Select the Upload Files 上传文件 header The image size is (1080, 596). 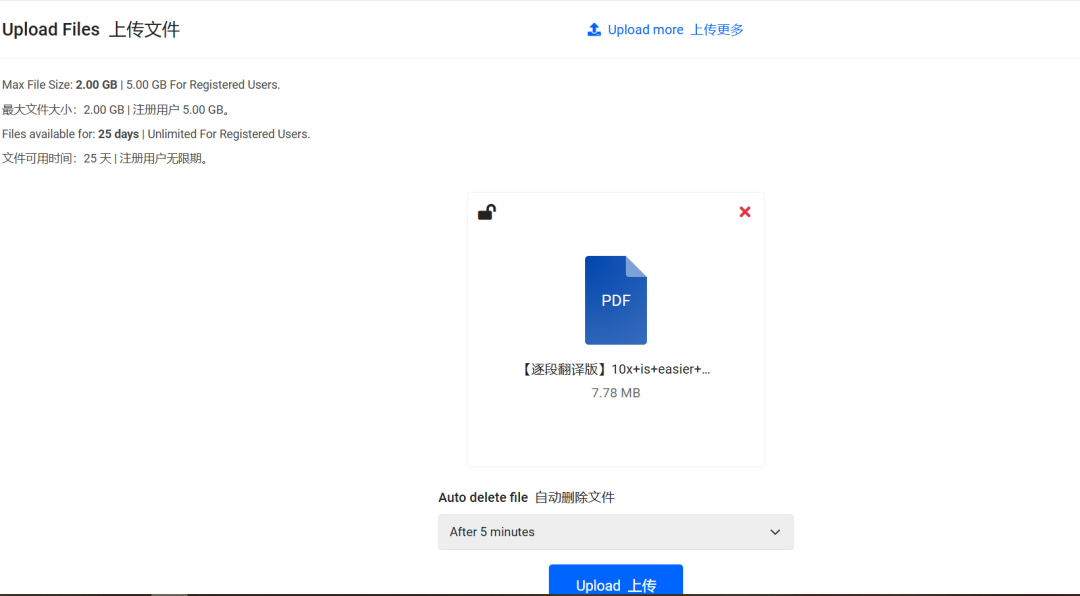pos(91,29)
